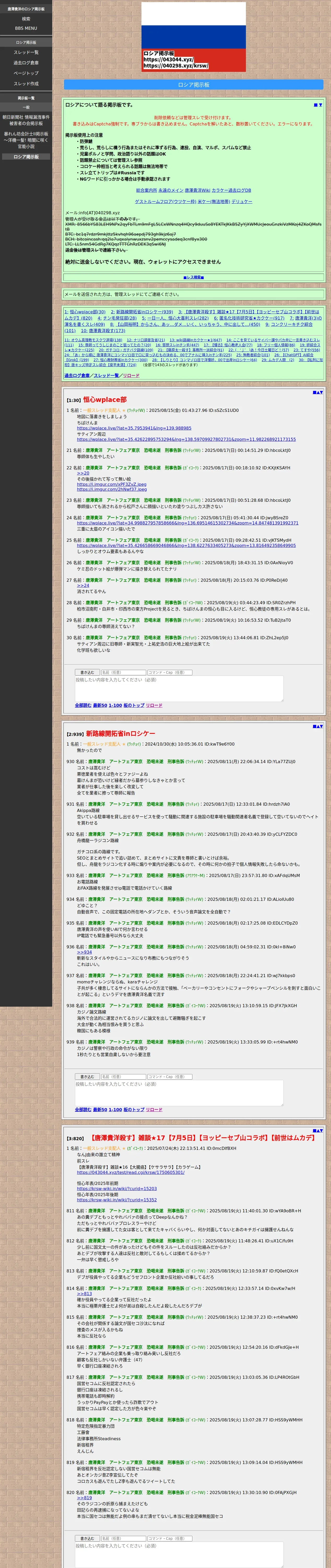
Task: Click 全部読む under 新路線開拓省 thread
Action: (83, 1110)
